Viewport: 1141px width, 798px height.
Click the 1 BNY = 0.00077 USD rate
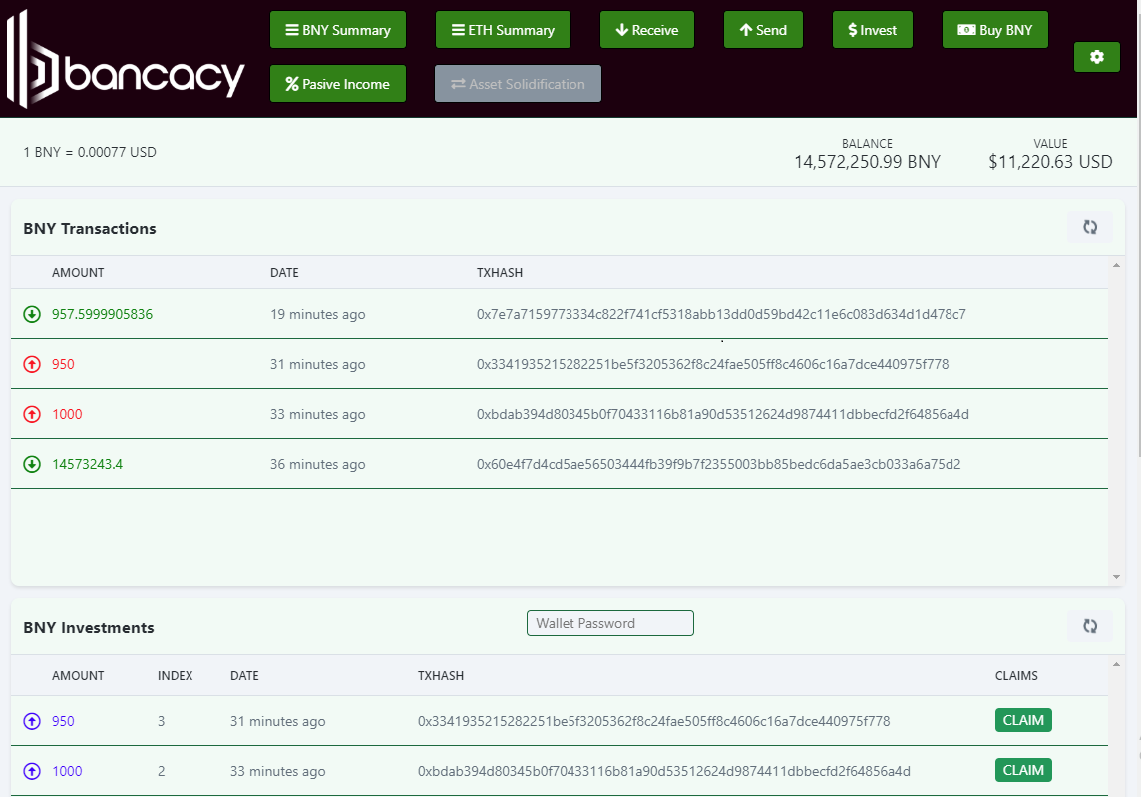click(90, 152)
